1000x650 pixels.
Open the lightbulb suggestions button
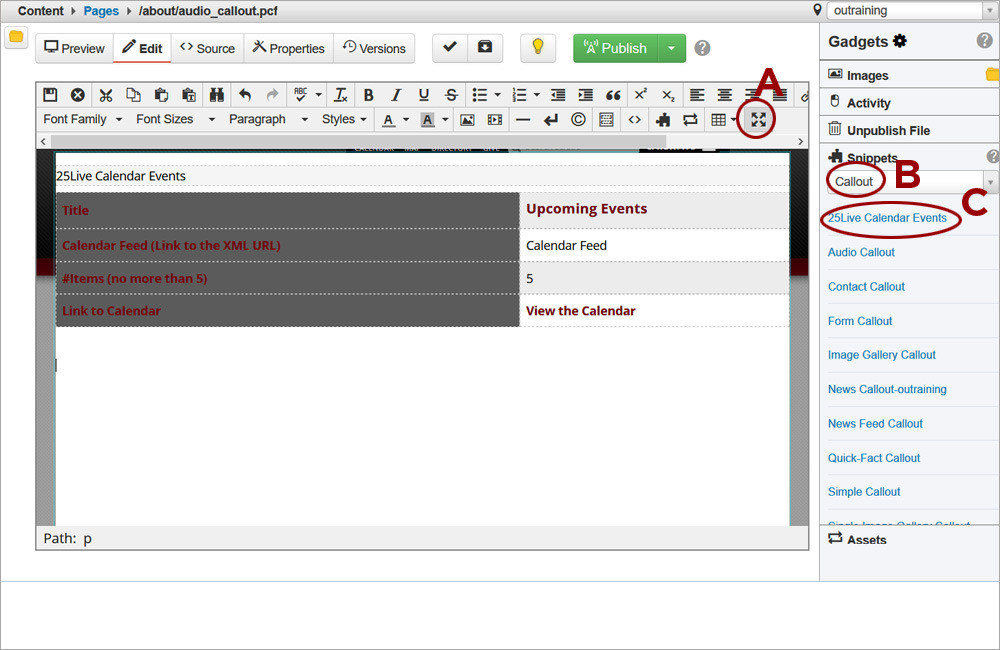click(538, 48)
